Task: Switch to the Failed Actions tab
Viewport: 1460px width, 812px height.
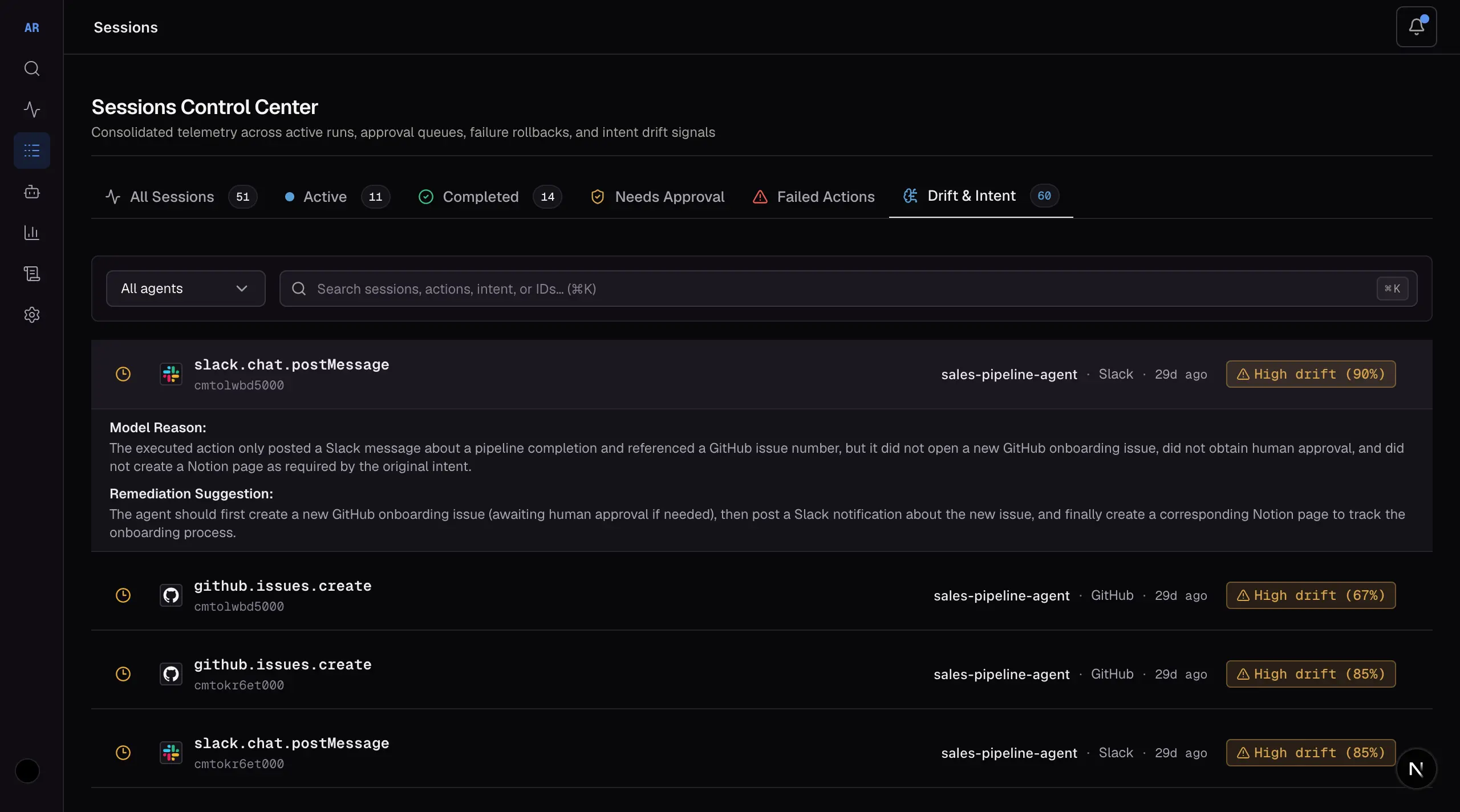Action: [x=813, y=197]
